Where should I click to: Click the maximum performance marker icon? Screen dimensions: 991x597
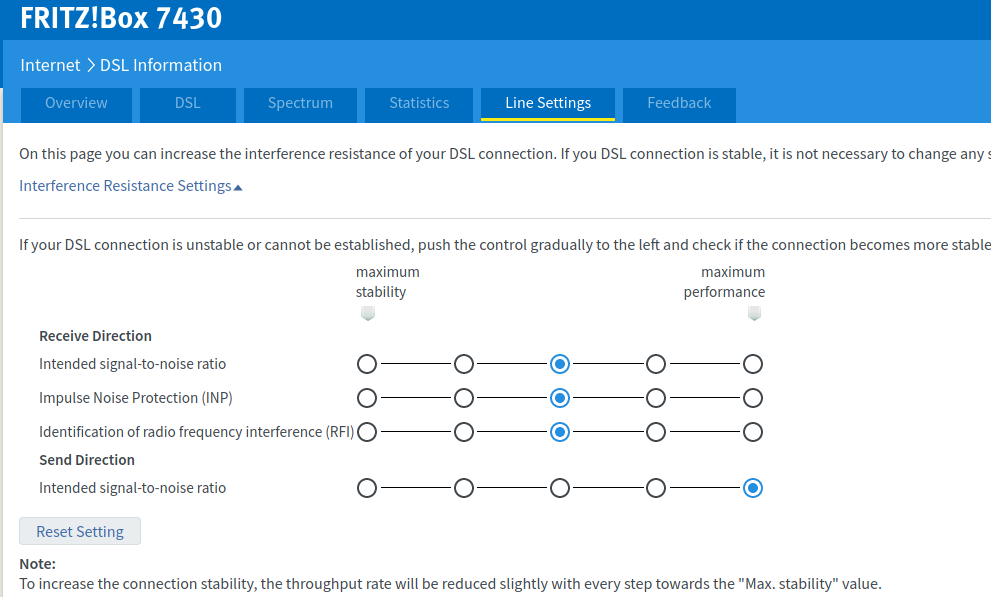pos(754,314)
